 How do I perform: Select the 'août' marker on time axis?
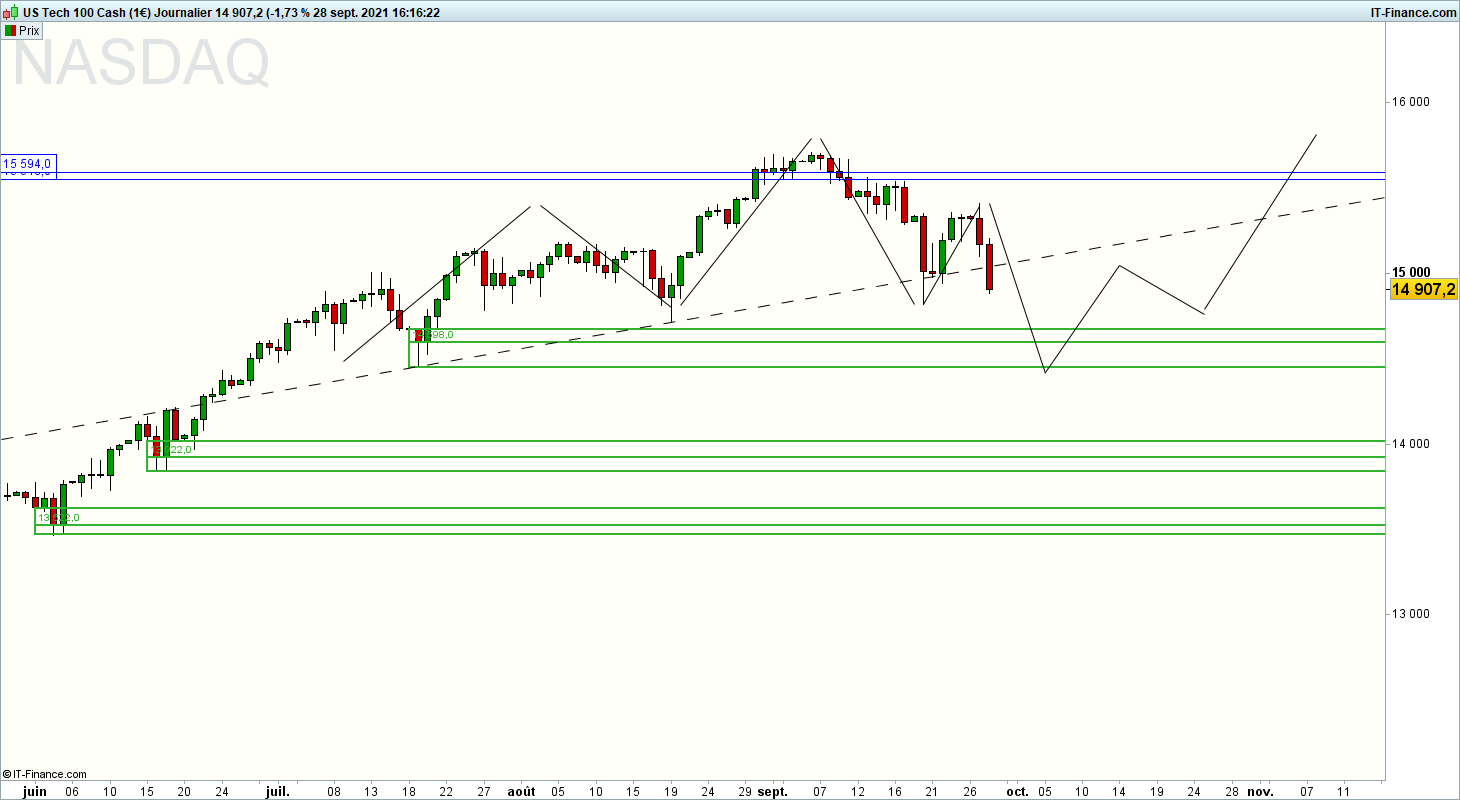click(x=521, y=790)
